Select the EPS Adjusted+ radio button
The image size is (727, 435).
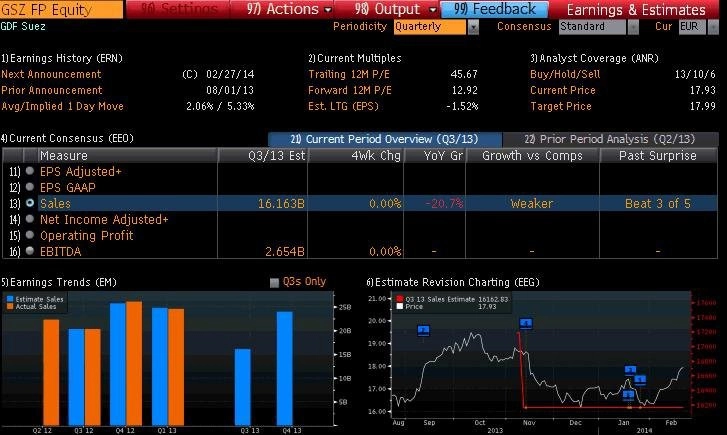pyautogui.click(x=30, y=171)
